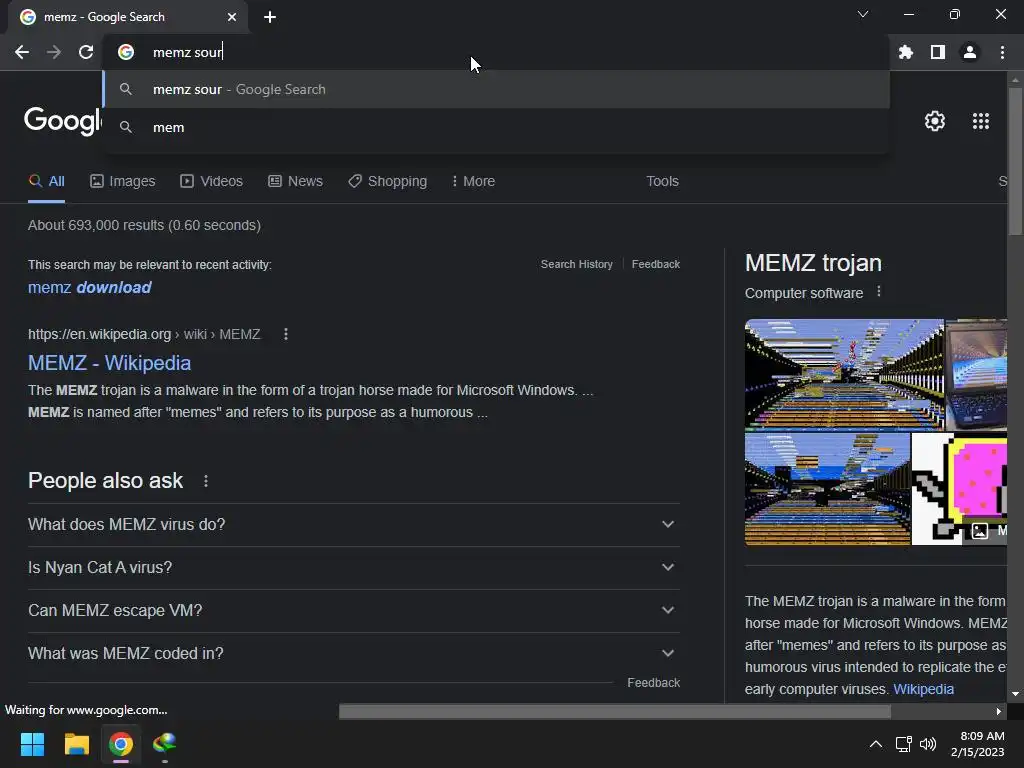
Task: Expand 'Can MEMZ escape VM?'
Action: pos(353,611)
